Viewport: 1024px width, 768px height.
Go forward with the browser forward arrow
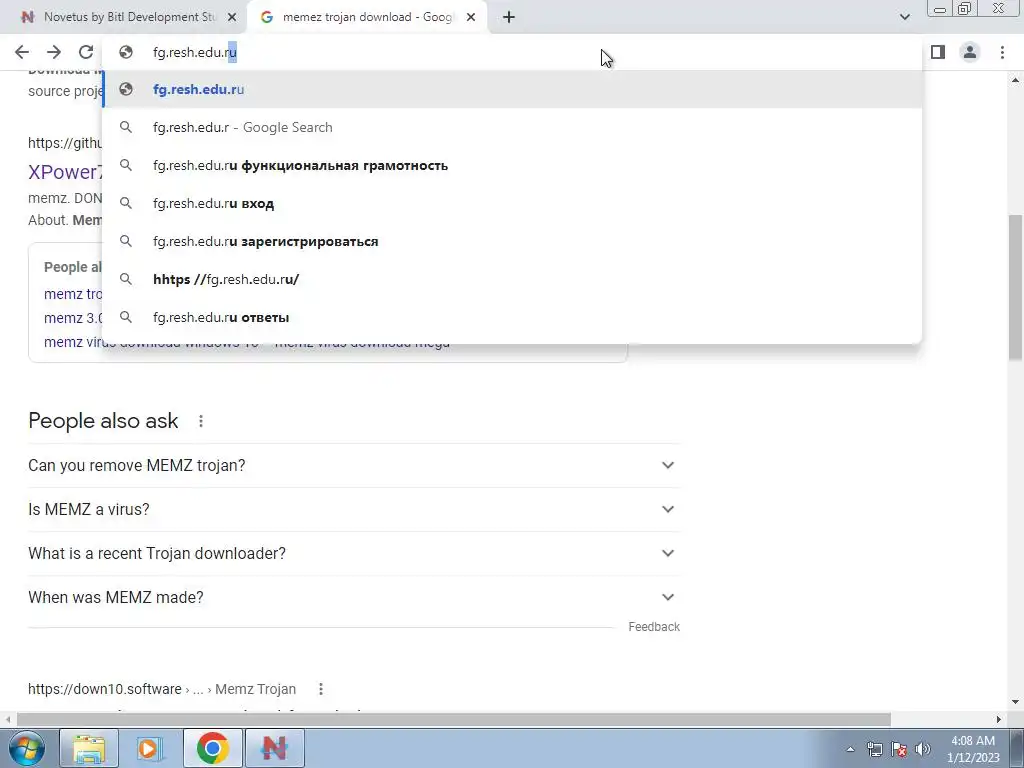[x=54, y=52]
